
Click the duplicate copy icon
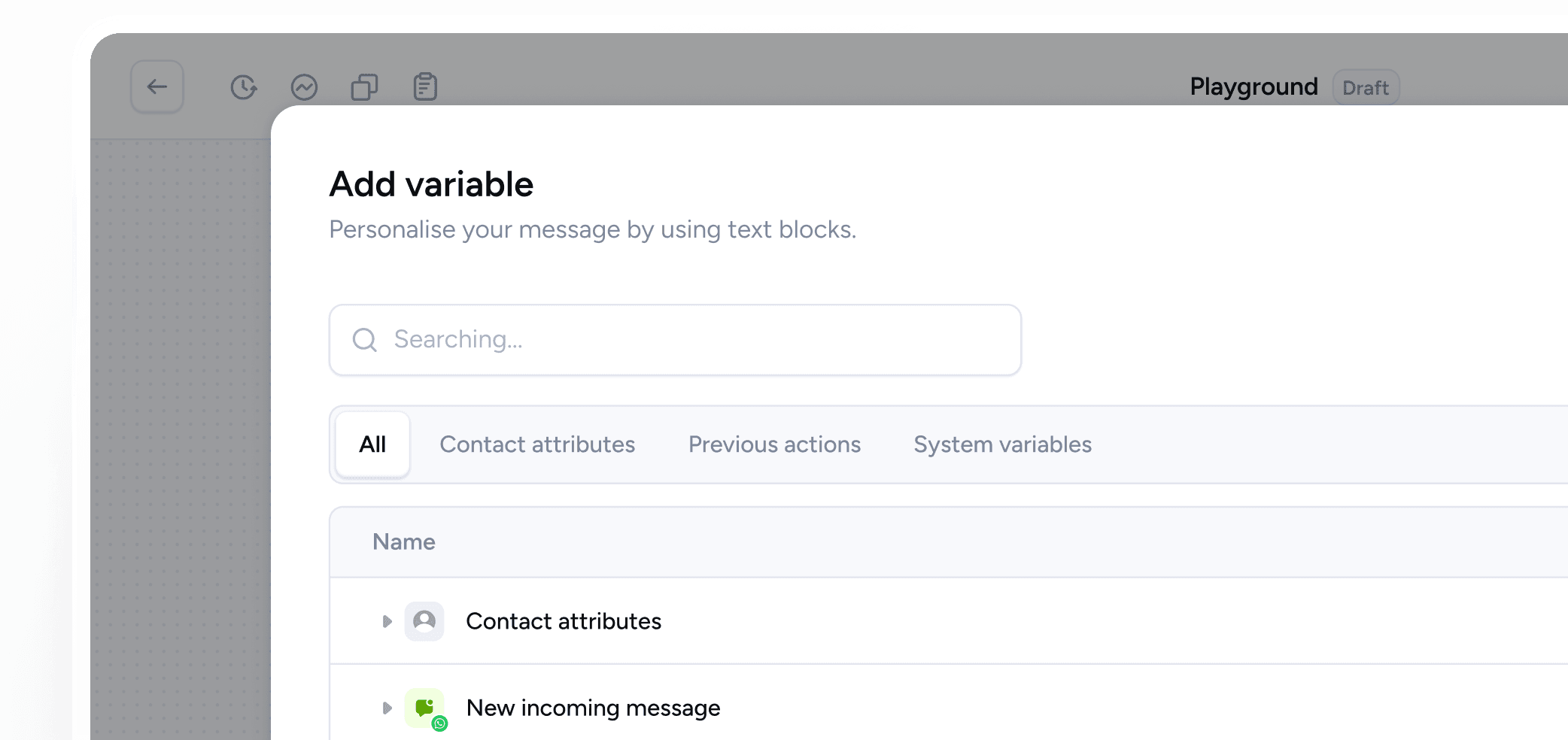[x=365, y=87]
